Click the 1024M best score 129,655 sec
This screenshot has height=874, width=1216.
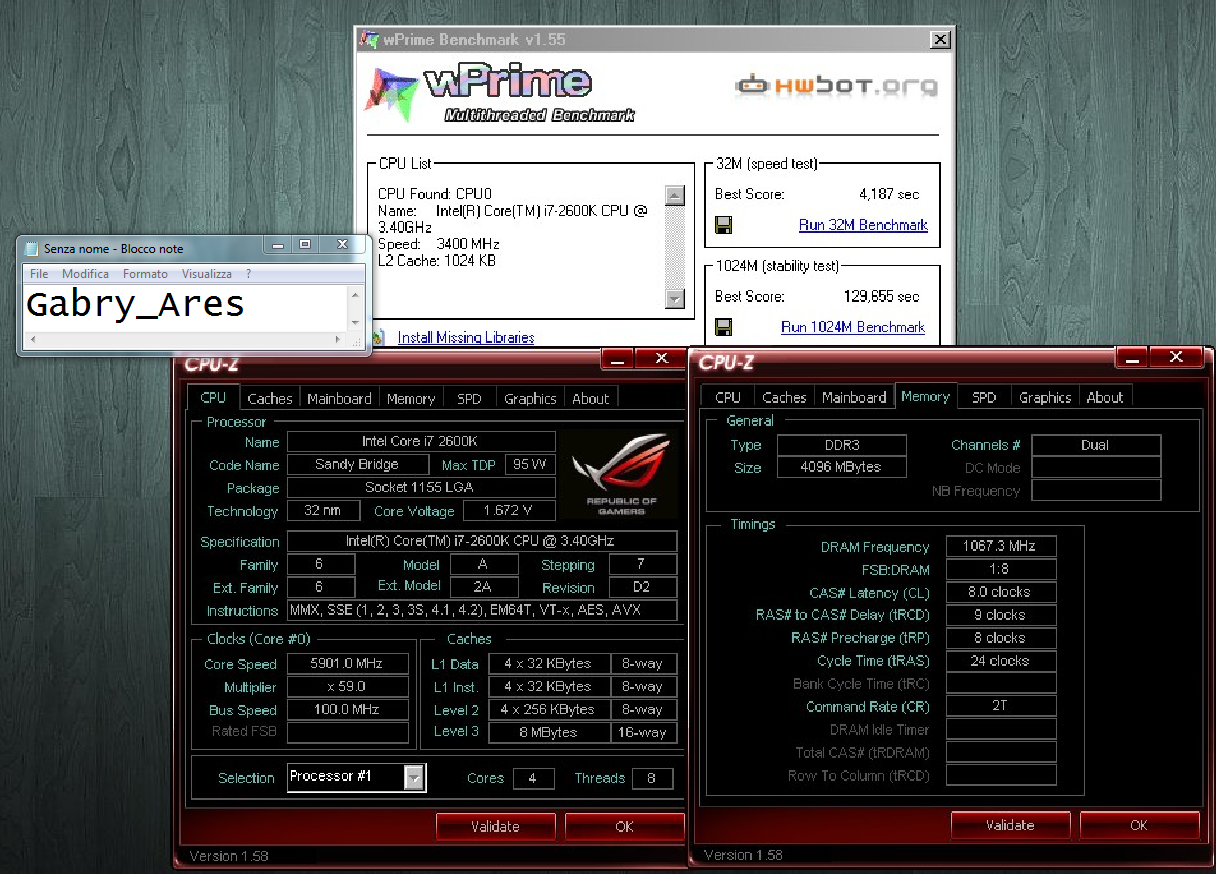883,296
